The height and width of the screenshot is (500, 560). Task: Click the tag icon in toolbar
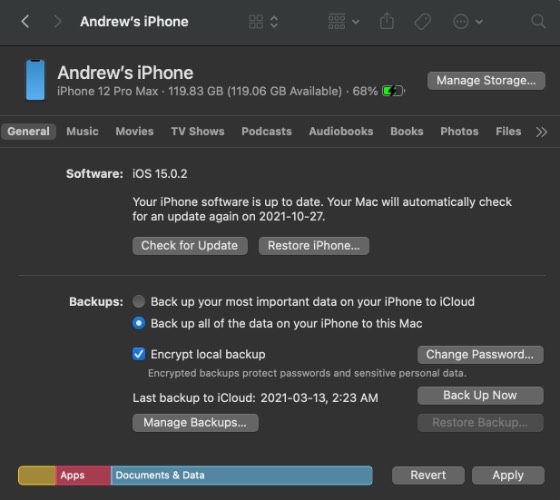tap(422, 22)
